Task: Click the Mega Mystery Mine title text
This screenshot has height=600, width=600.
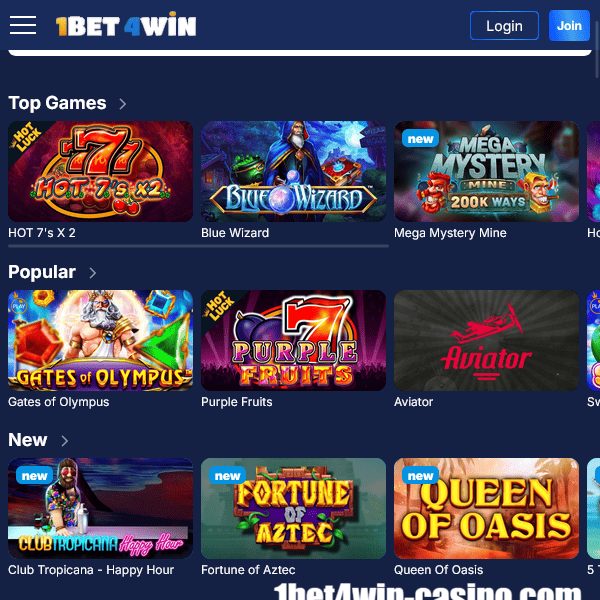Action: (x=450, y=233)
